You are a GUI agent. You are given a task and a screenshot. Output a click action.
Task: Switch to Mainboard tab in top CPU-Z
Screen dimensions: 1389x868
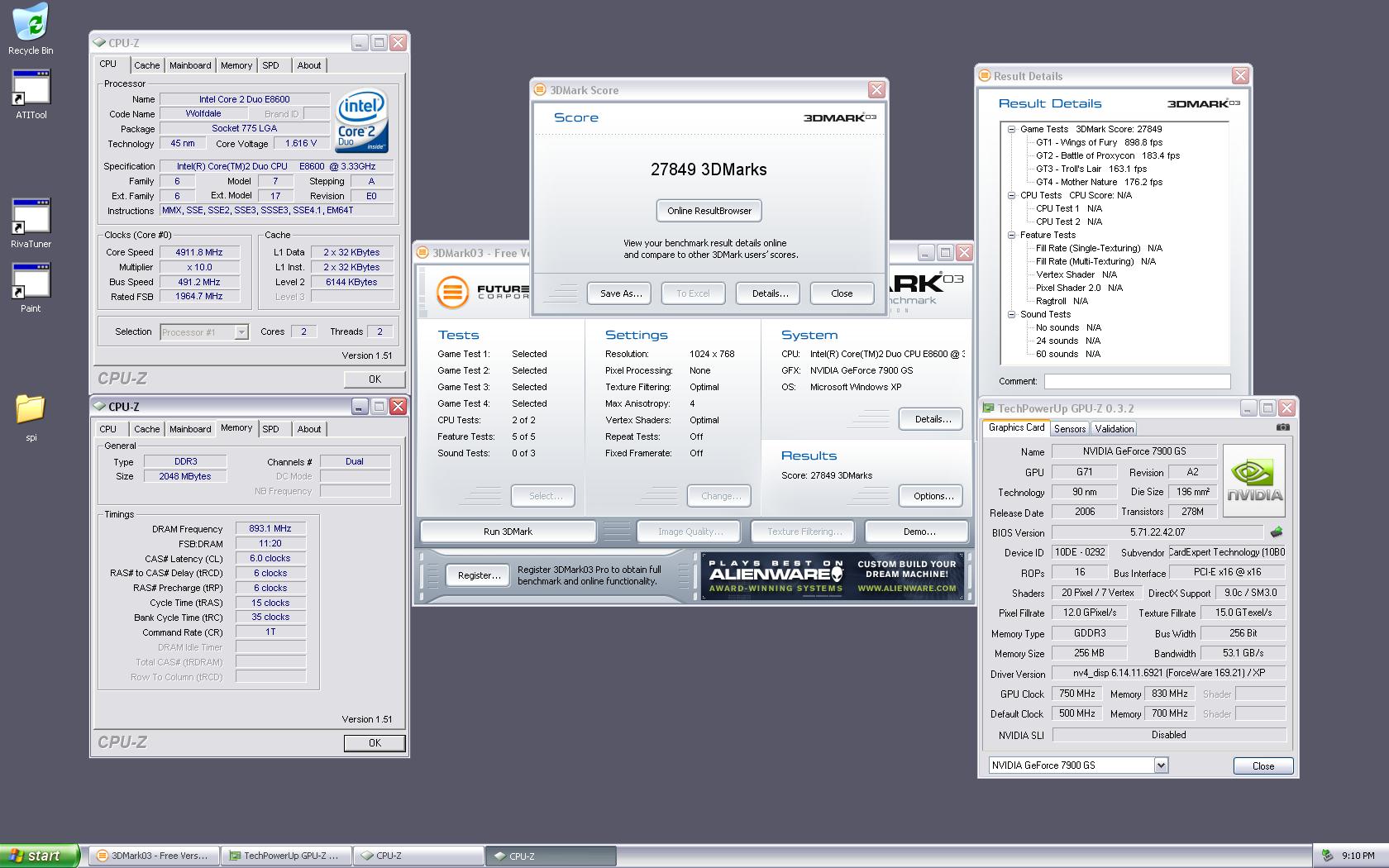[x=190, y=65]
